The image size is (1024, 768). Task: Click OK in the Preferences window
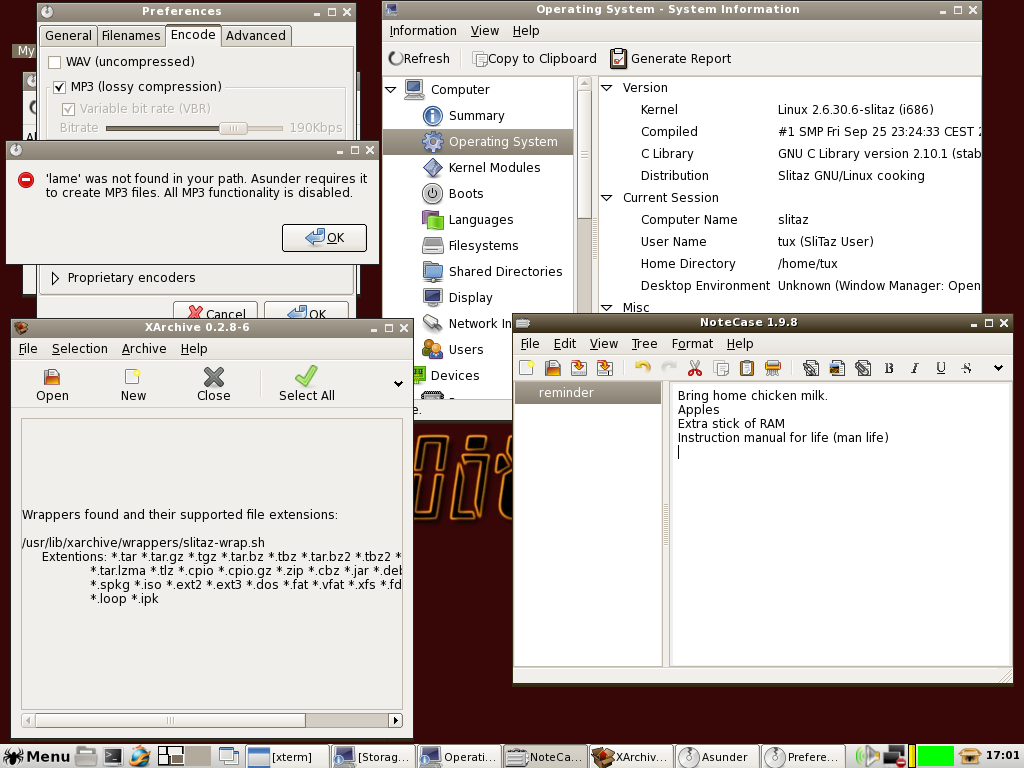coord(306,312)
